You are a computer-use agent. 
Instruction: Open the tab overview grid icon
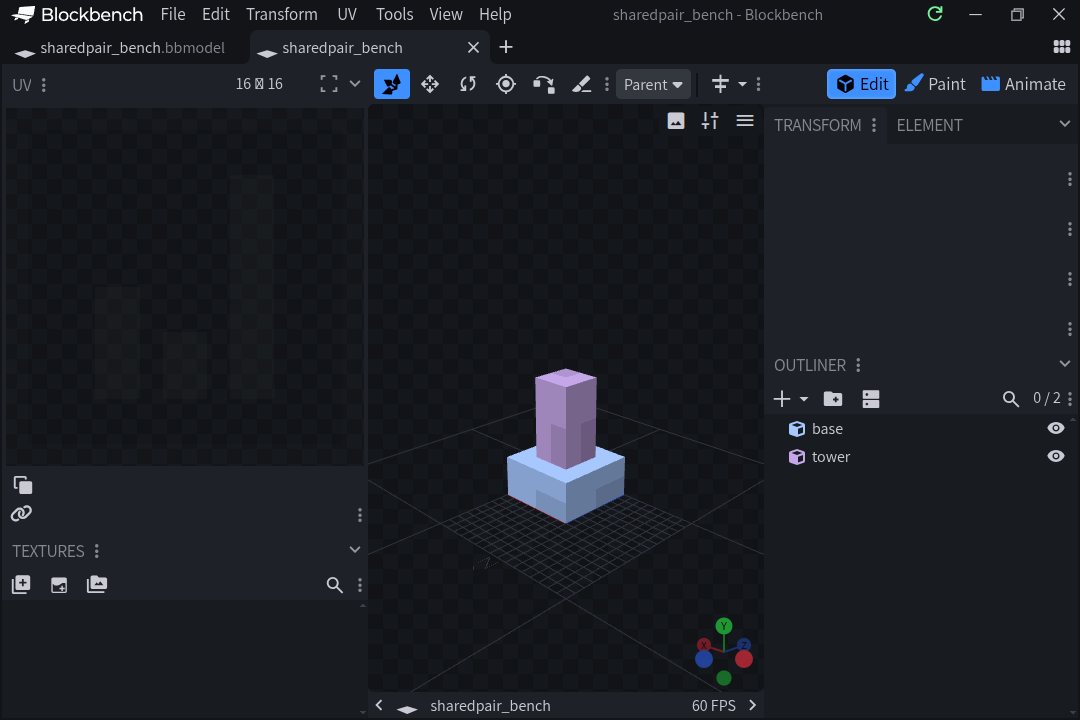[x=1061, y=47]
